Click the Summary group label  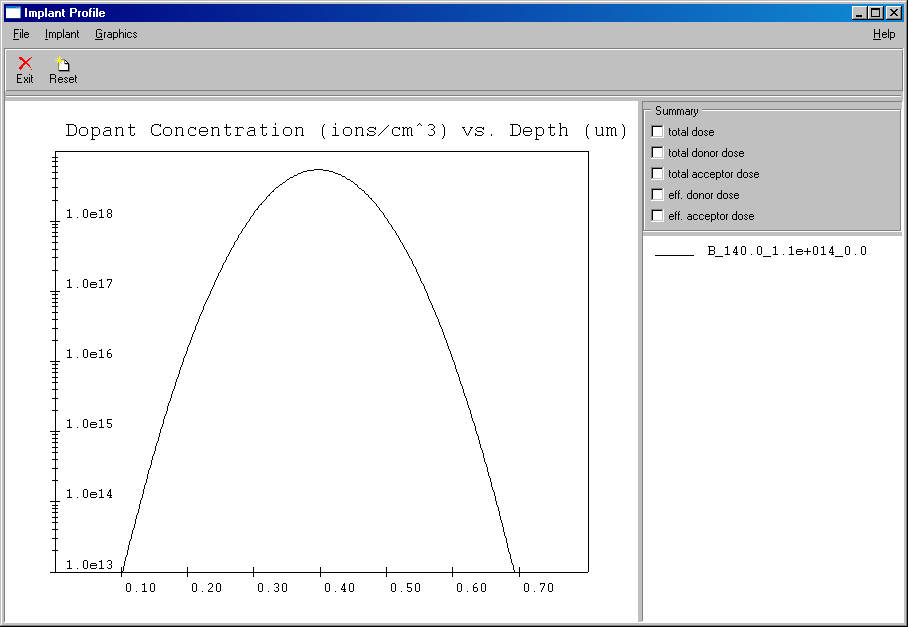pos(676,111)
